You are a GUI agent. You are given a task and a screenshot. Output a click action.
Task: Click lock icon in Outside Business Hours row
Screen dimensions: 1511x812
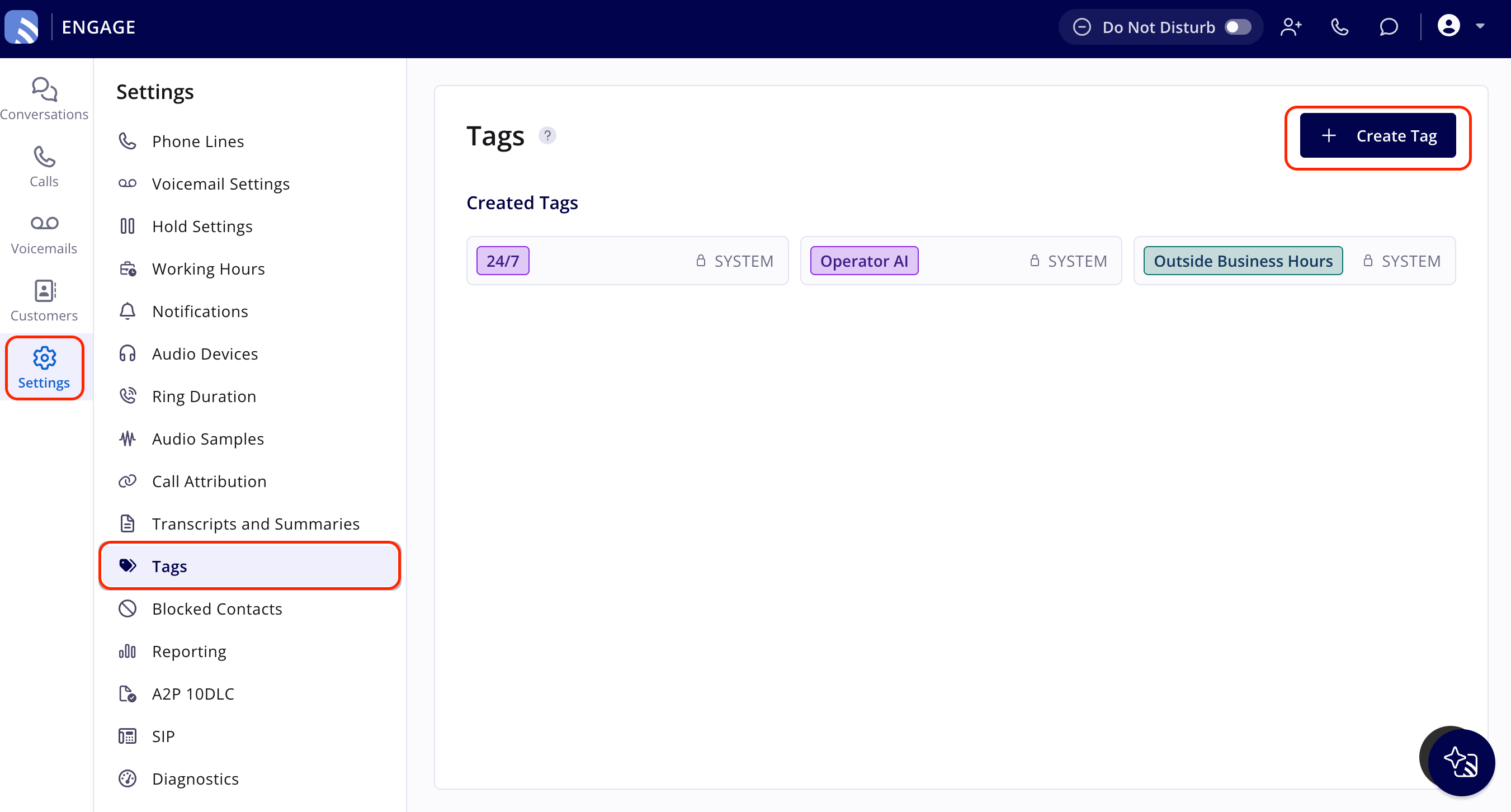[1367, 261]
